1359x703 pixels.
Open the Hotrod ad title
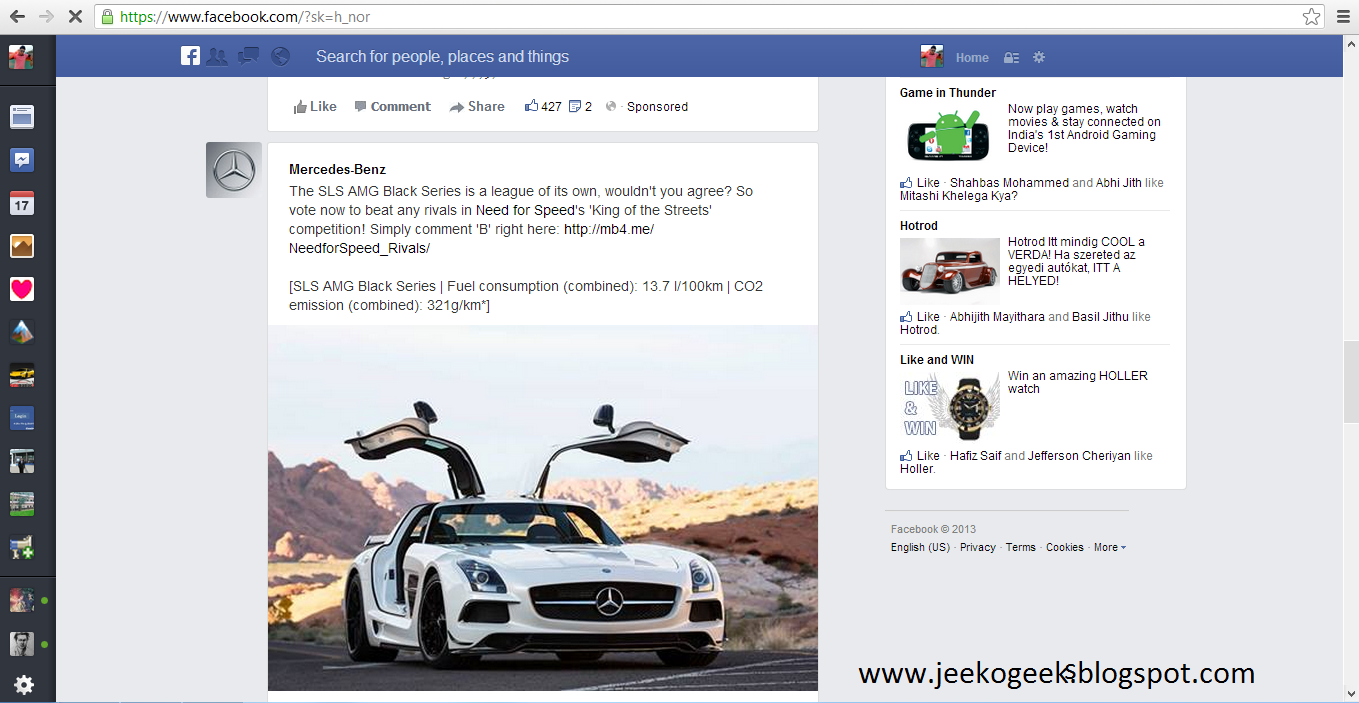click(919, 226)
